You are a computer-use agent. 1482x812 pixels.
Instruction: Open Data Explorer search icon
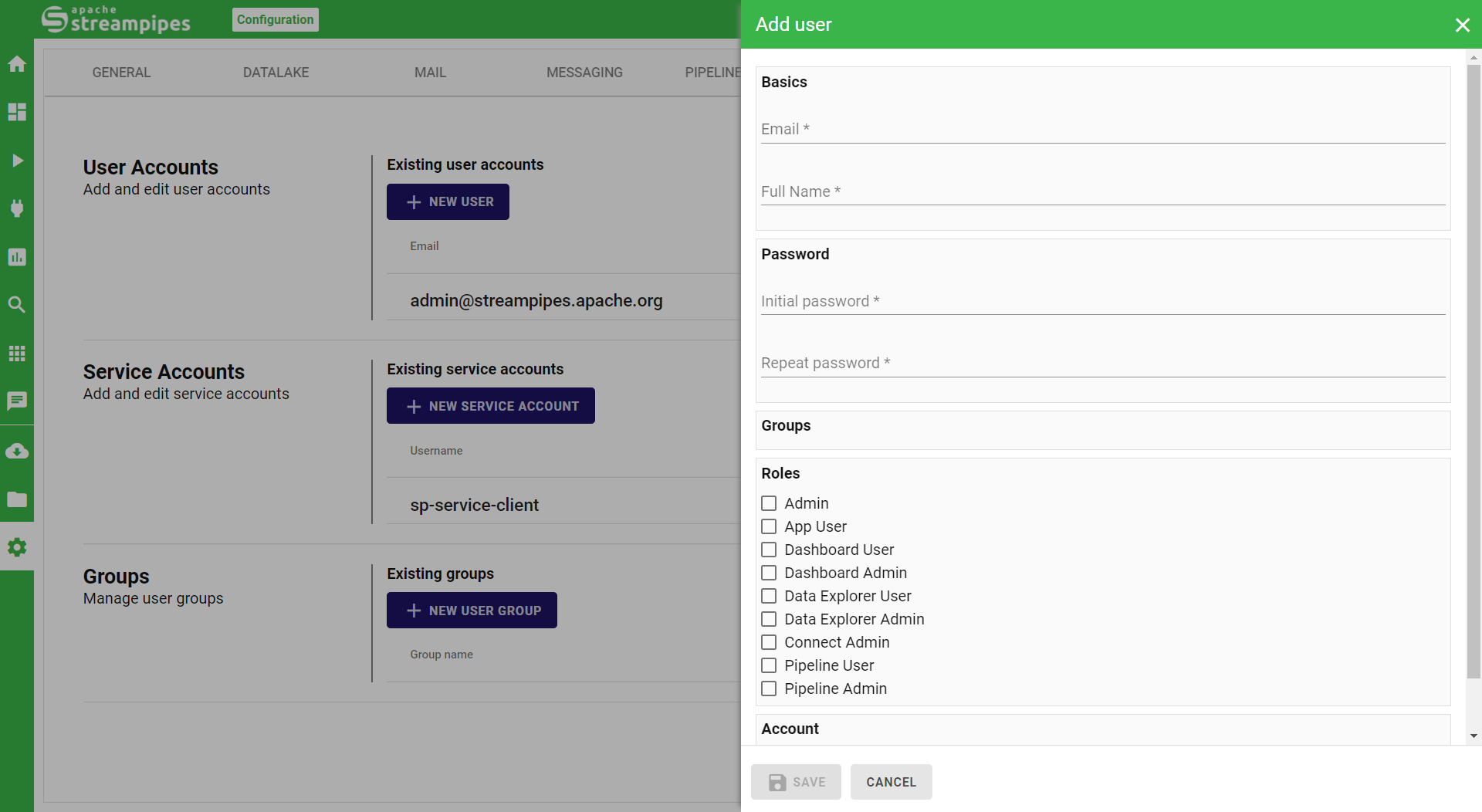pos(17,305)
